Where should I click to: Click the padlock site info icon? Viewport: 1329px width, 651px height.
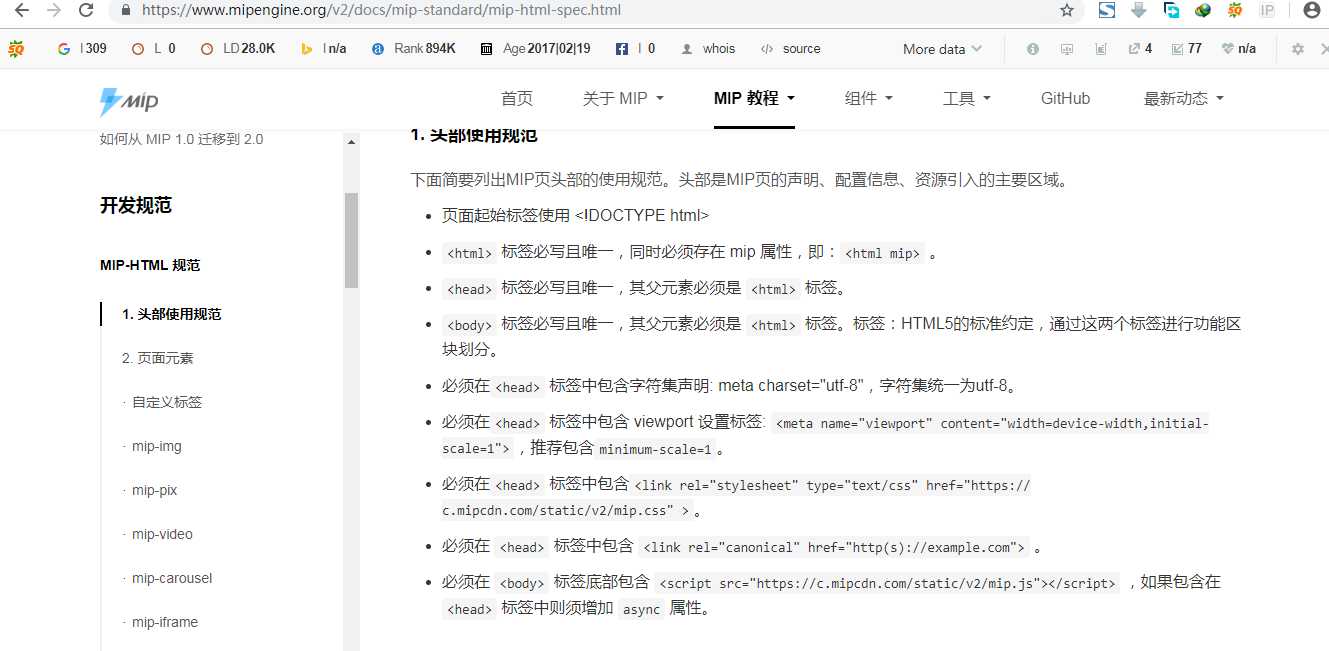[125, 10]
